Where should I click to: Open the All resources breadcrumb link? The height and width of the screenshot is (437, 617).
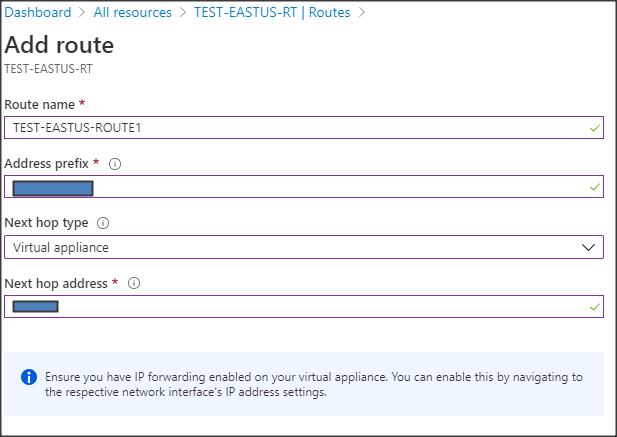pyautogui.click(x=132, y=13)
